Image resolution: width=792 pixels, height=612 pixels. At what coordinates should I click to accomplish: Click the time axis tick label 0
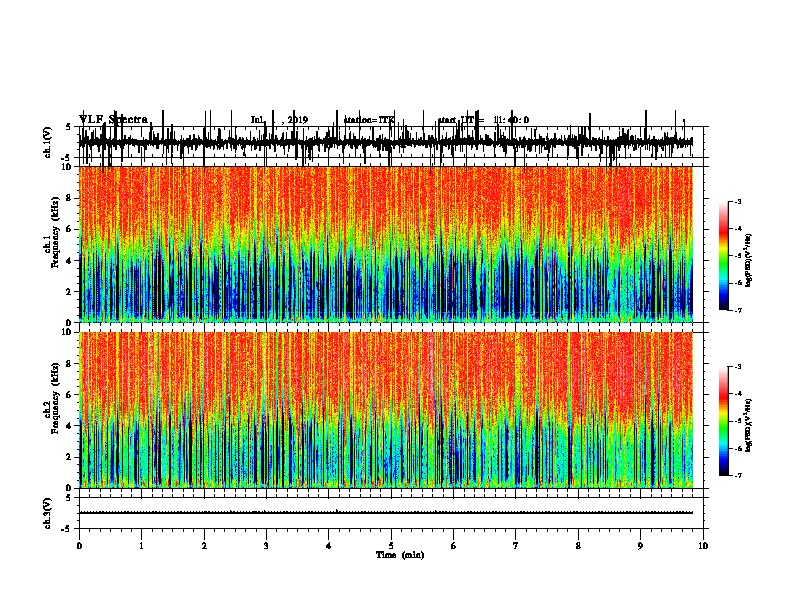79,545
